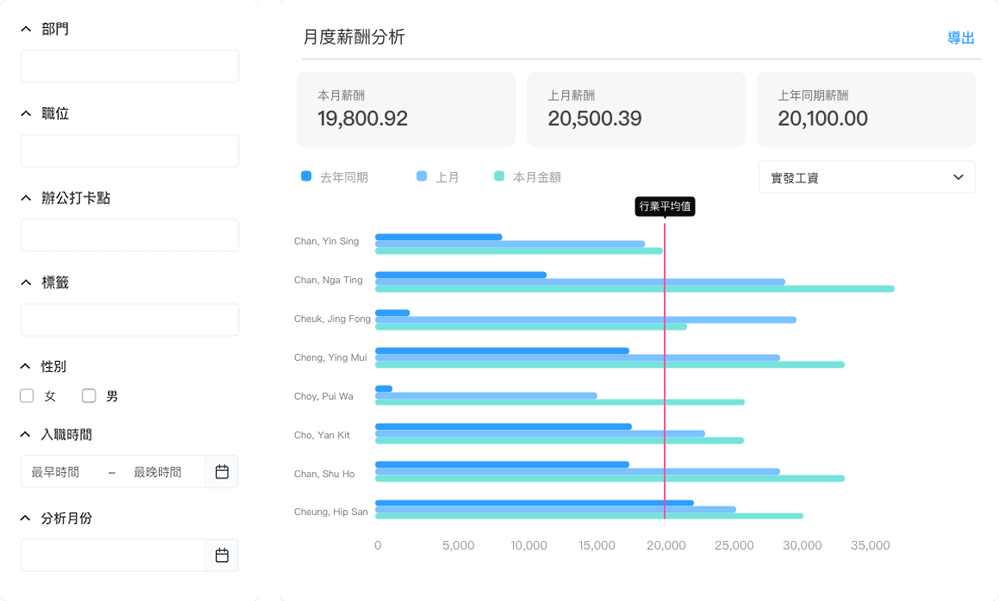The width and height of the screenshot is (999, 601).
Task: Click the 最早時間 date input
Action: [56, 472]
